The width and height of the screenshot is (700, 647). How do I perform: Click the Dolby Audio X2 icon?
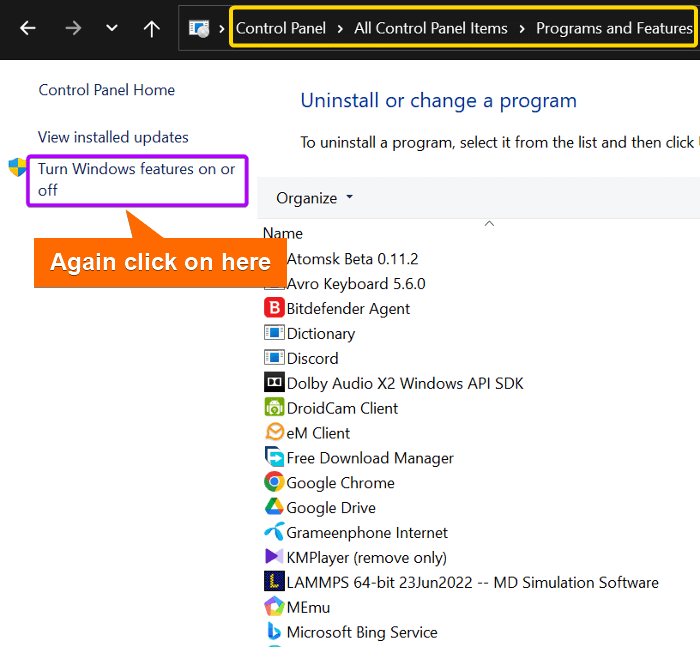(x=274, y=382)
